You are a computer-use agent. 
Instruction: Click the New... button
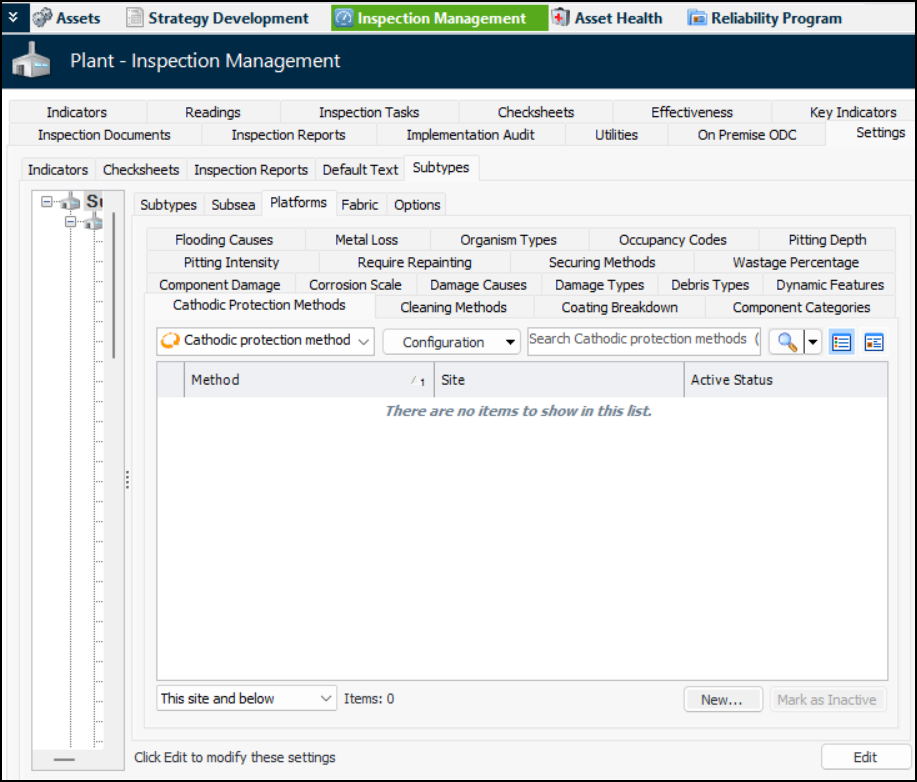[x=721, y=700]
